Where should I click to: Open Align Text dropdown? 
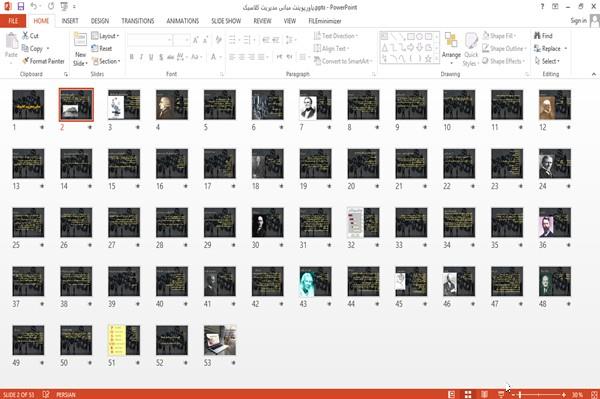click(x=331, y=49)
